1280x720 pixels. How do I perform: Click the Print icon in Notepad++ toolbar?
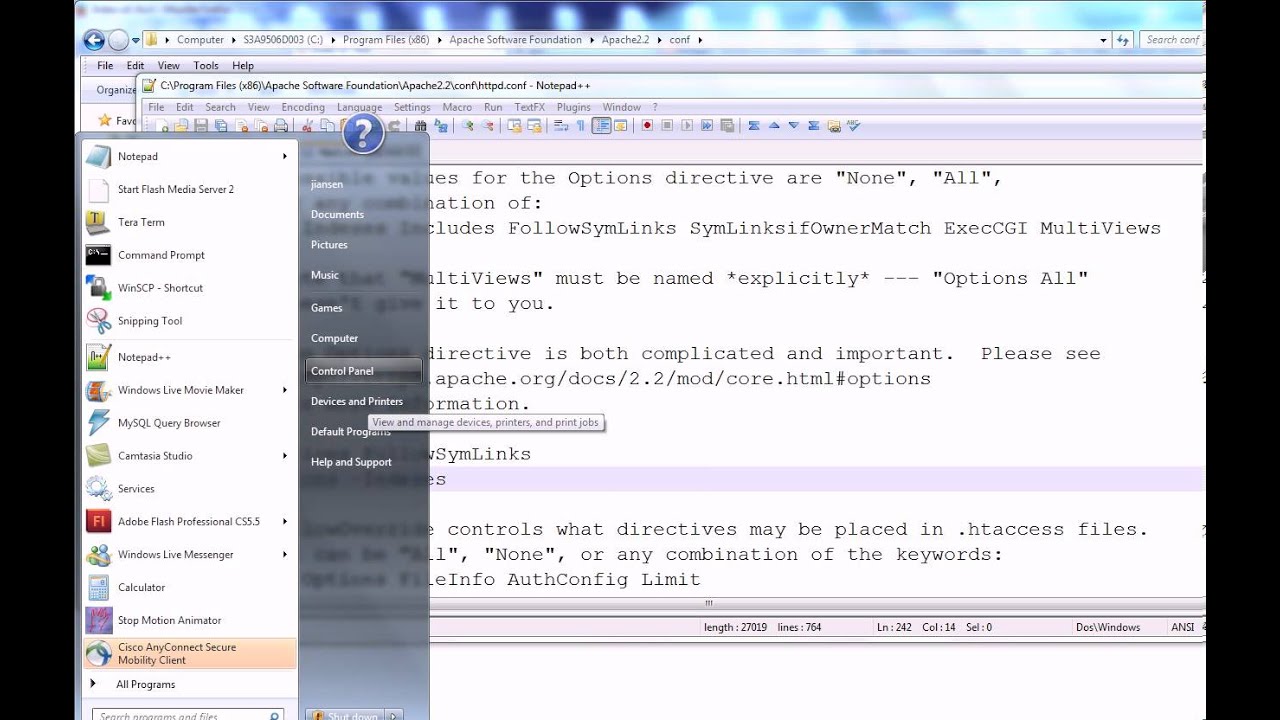click(x=281, y=126)
